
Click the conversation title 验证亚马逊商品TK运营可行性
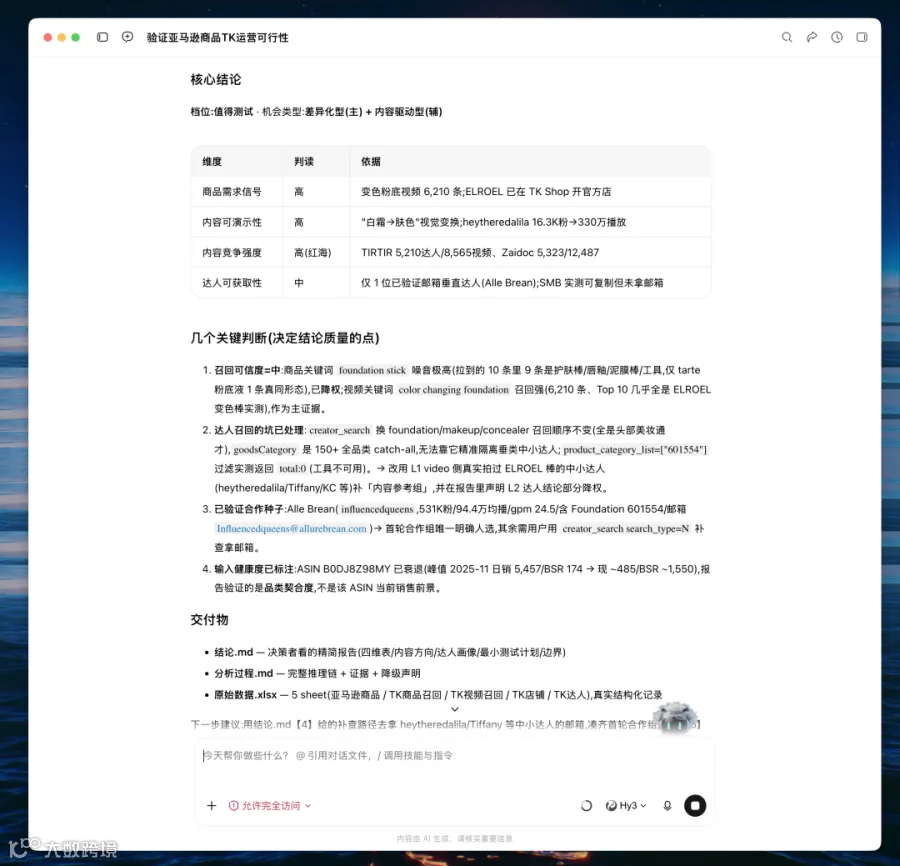tap(218, 37)
